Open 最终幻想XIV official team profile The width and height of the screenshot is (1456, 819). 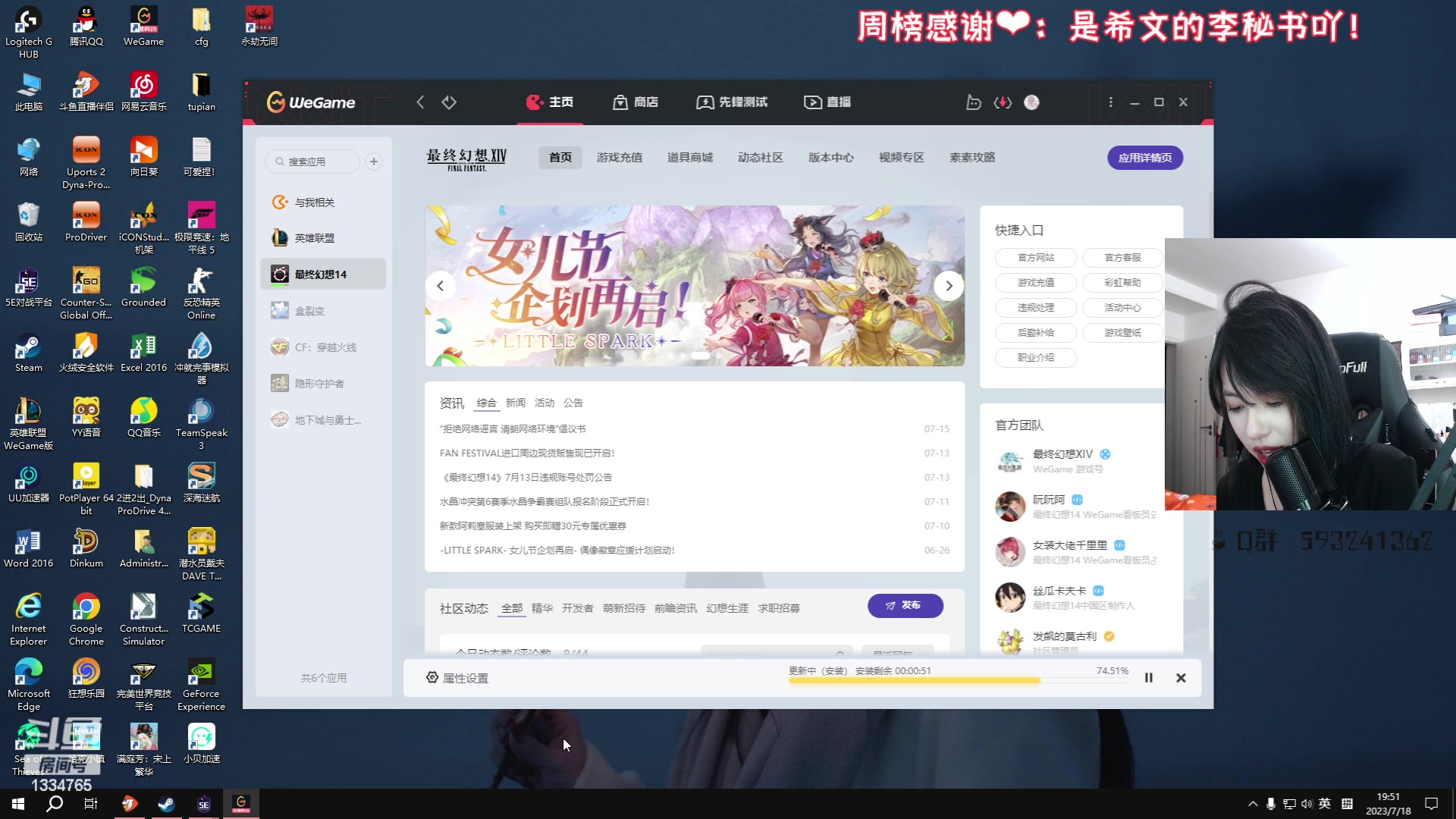pyautogui.click(x=1062, y=454)
